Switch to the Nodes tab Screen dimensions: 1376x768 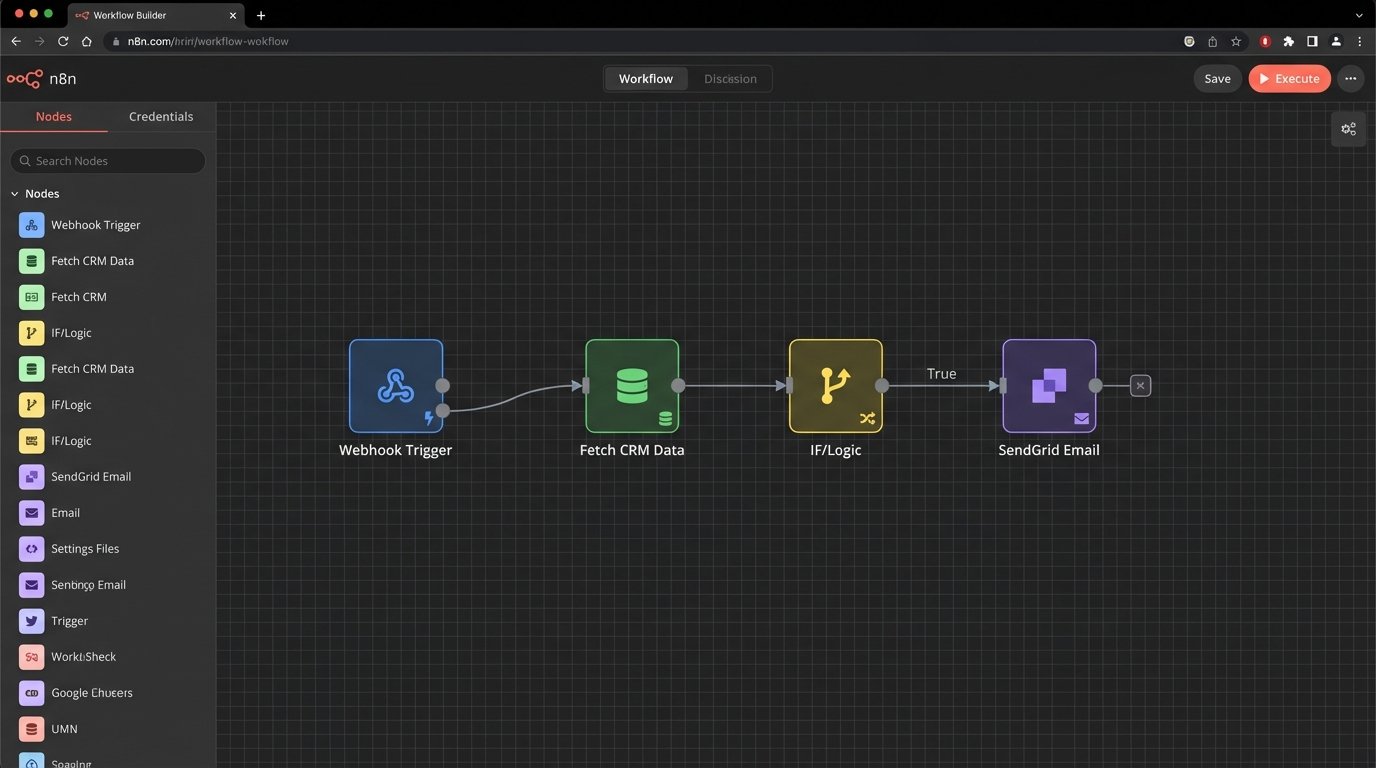[54, 117]
